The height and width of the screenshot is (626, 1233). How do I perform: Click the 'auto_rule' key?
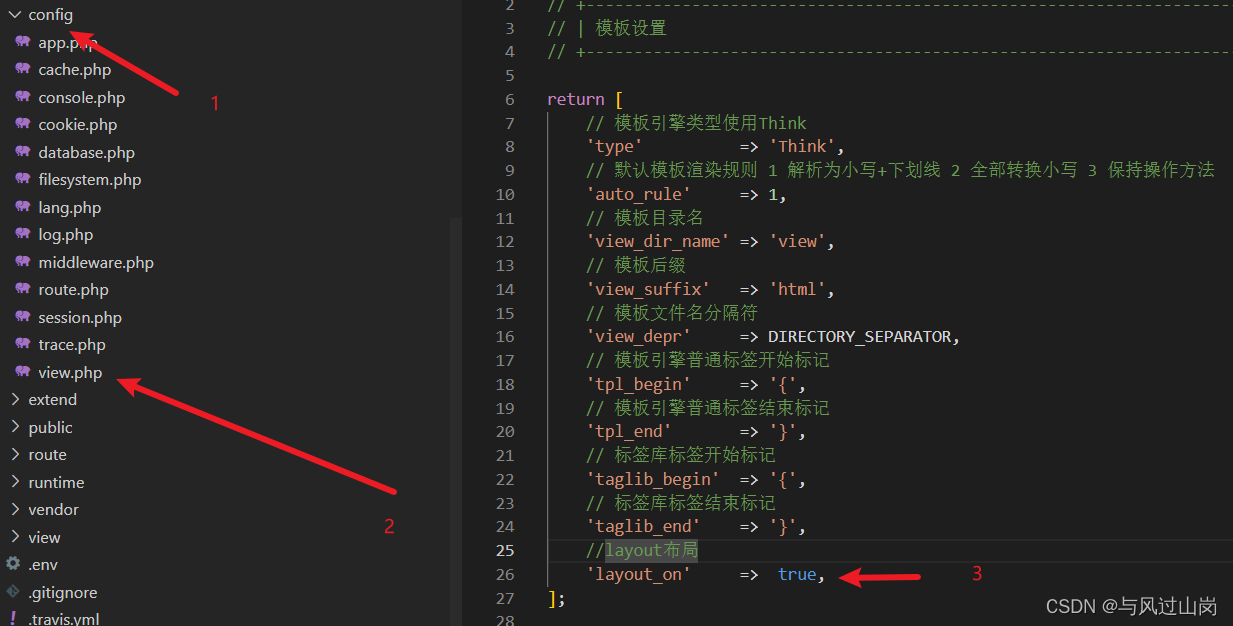coord(639,194)
